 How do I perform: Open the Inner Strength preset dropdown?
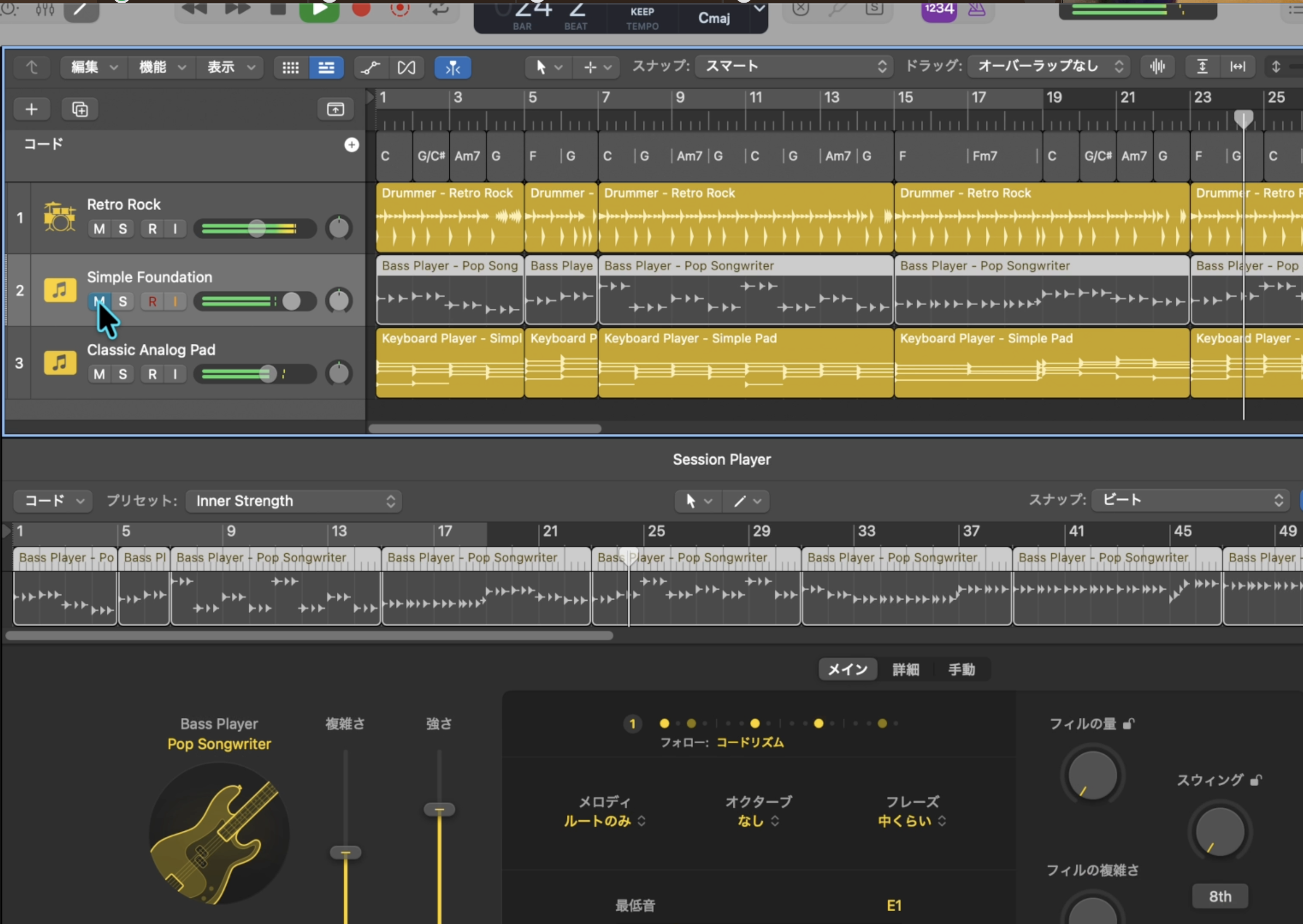point(294,501)
